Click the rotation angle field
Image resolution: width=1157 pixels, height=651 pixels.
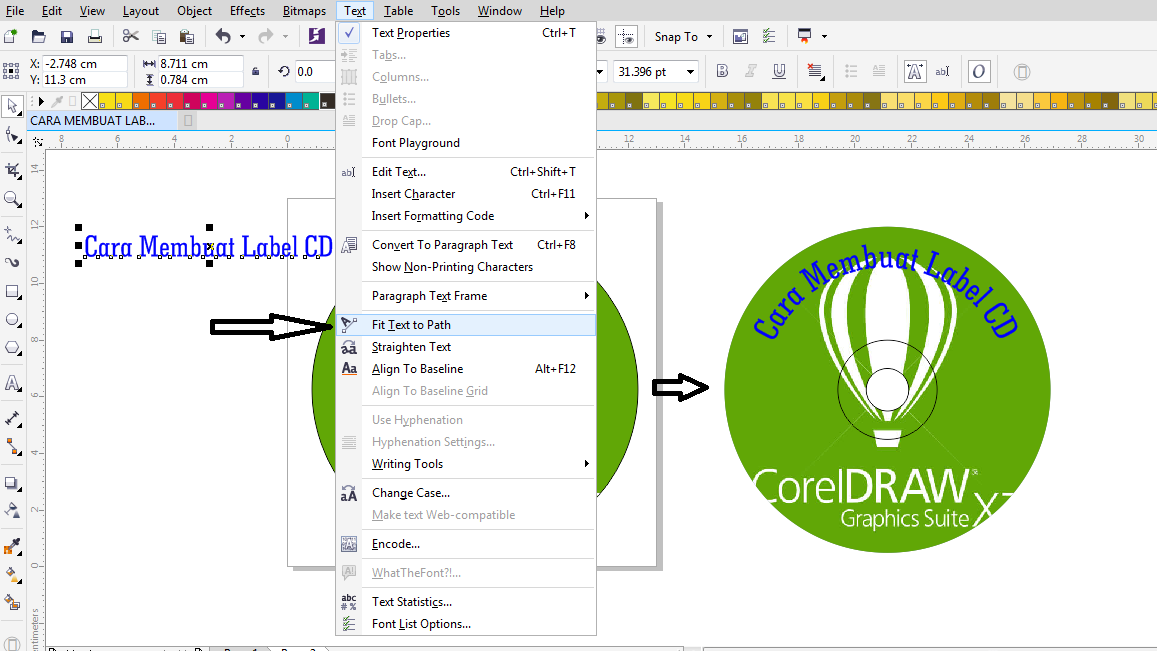[314, 72]
